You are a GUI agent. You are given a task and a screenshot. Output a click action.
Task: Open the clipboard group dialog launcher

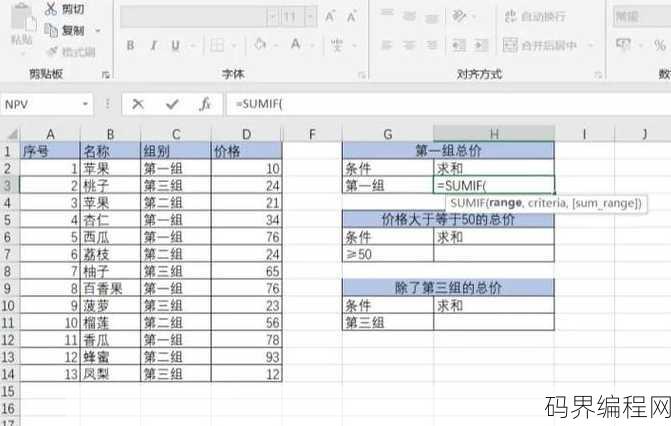[105, 75]
